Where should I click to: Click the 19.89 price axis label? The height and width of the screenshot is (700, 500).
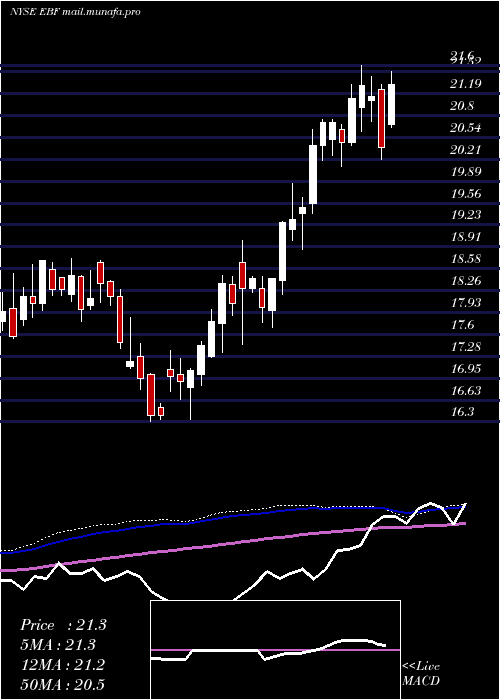(x=466, y=172)
